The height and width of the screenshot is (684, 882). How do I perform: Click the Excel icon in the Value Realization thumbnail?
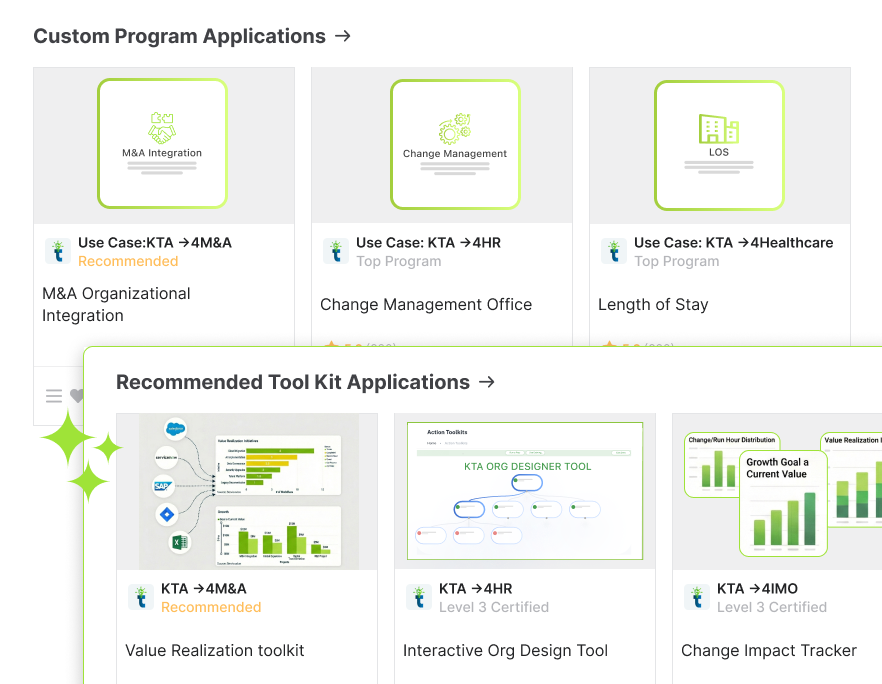(178, 543)
